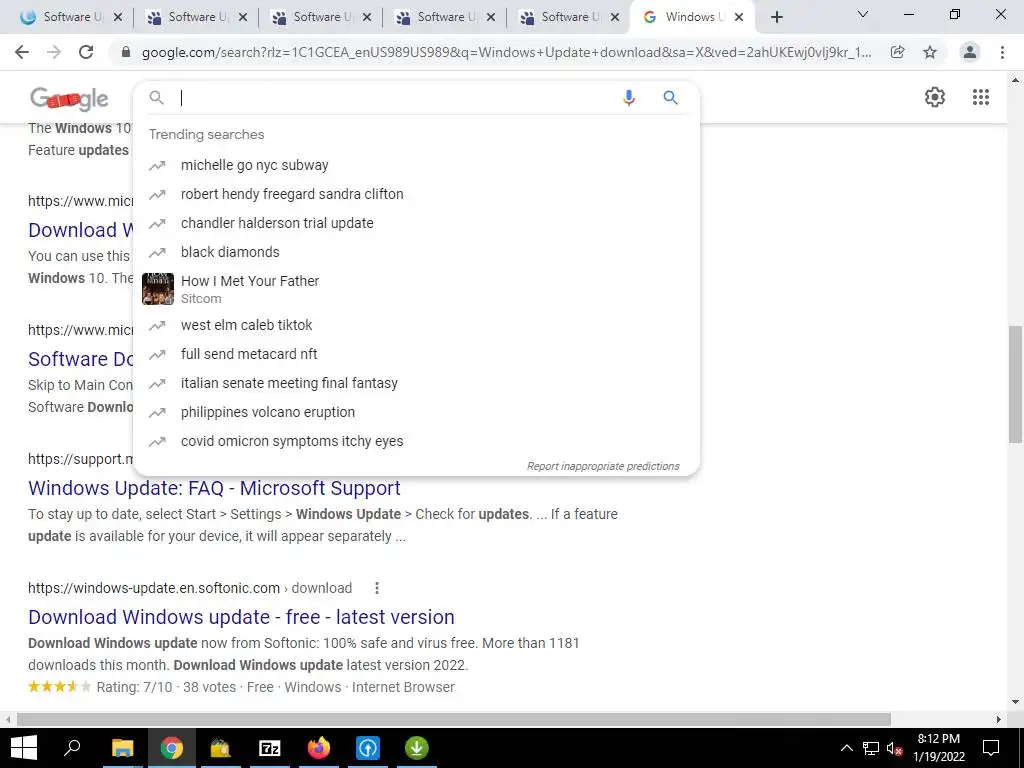Click the address bar URL
The image size is (1024, 768).
[506, 52]
